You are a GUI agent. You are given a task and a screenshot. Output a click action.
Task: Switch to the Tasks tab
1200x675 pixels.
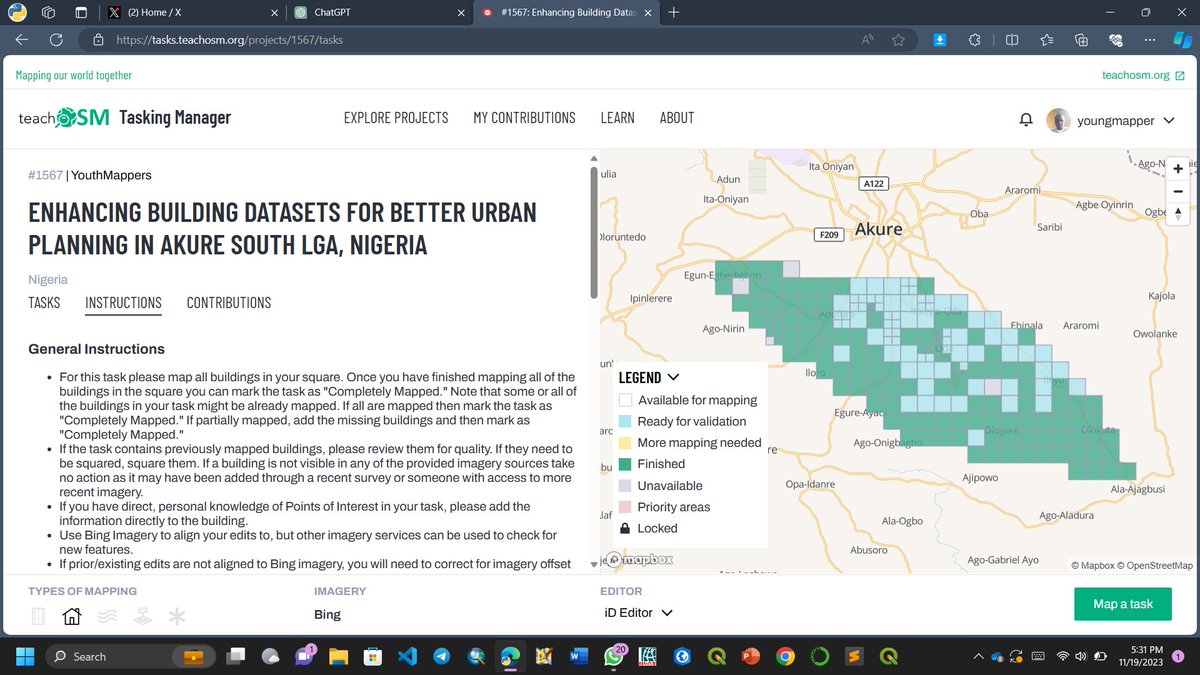pos(44,302)
